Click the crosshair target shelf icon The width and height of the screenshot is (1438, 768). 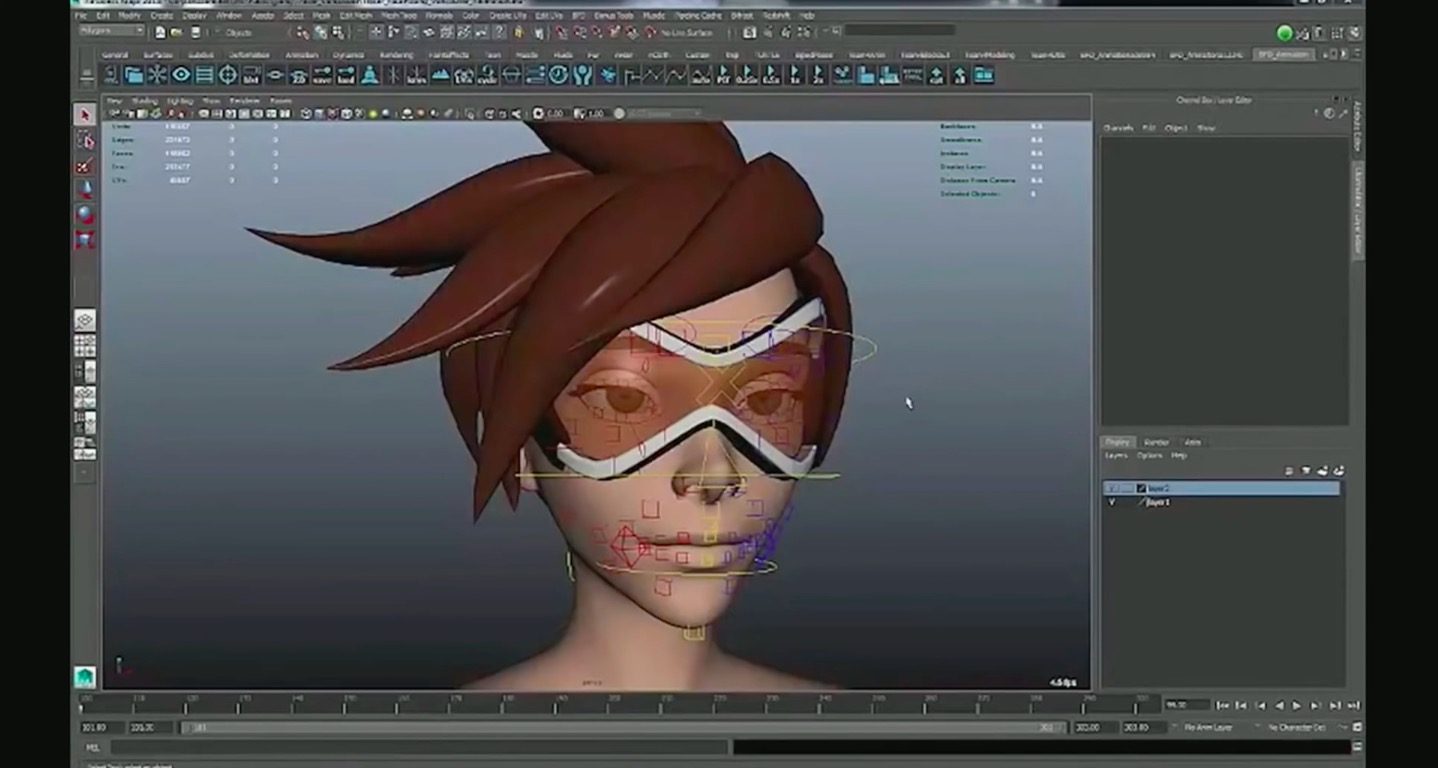(228, 75)
